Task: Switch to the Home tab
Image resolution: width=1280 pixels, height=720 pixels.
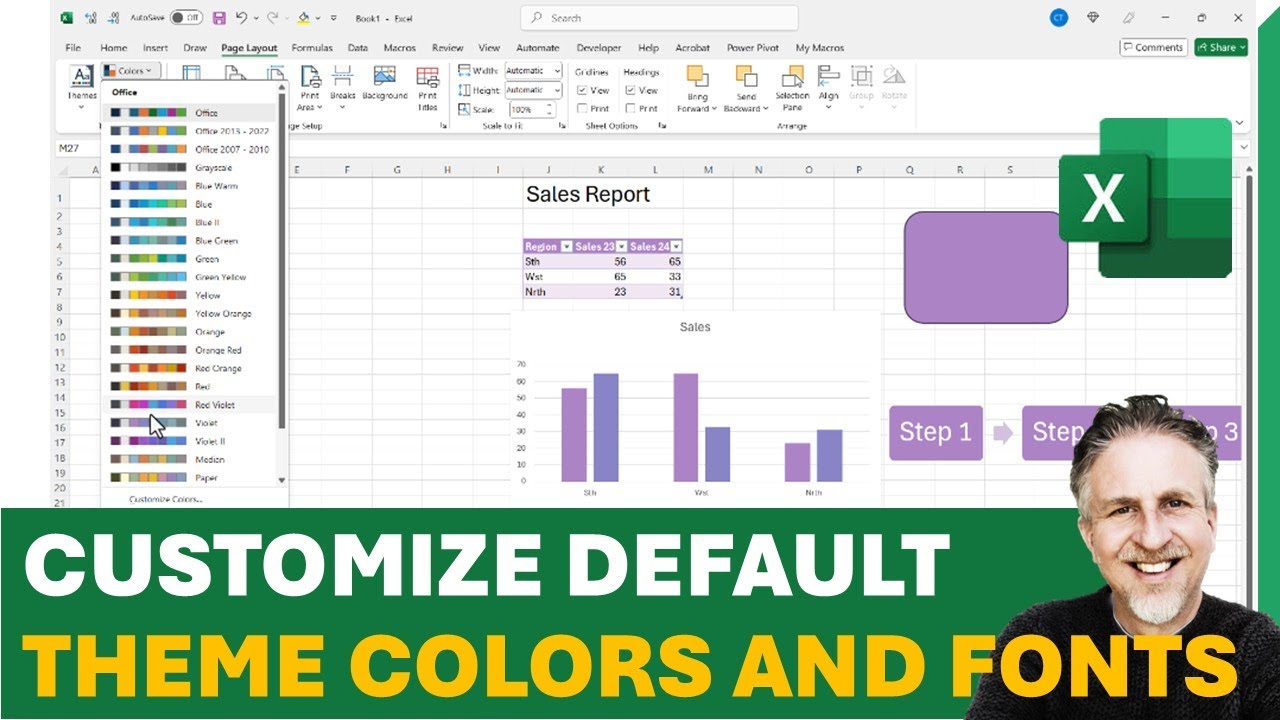Action: click(114, 48)
